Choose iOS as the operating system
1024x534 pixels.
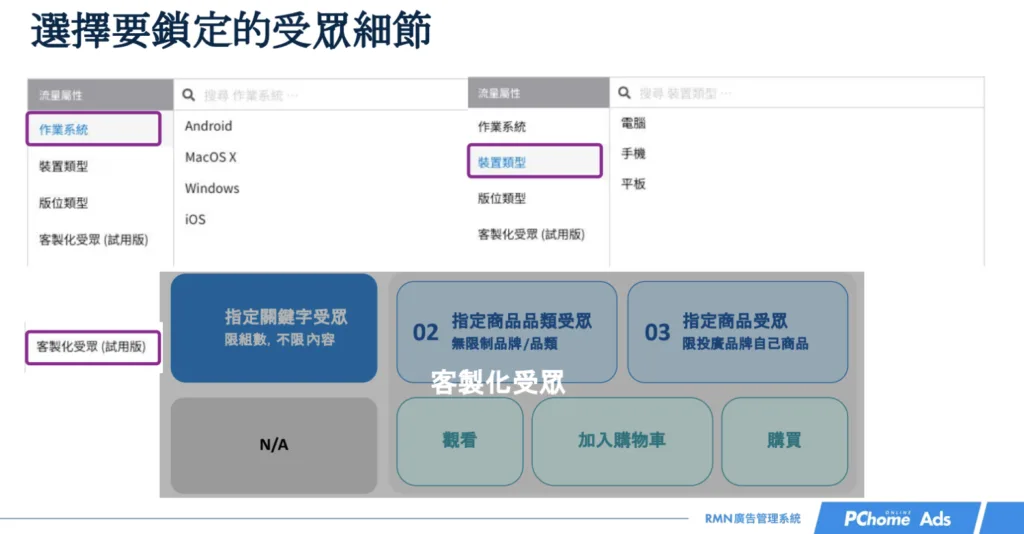point(195,219)
